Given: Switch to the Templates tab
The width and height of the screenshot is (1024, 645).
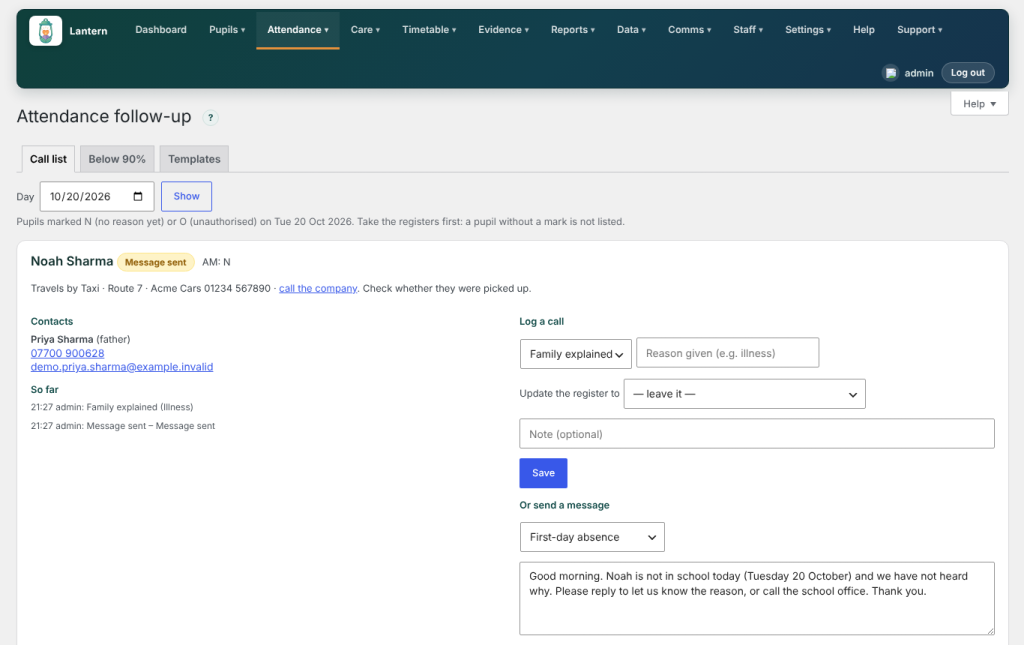Looking at the screenshot, I should pyautogui.click(x=194, y=159).
